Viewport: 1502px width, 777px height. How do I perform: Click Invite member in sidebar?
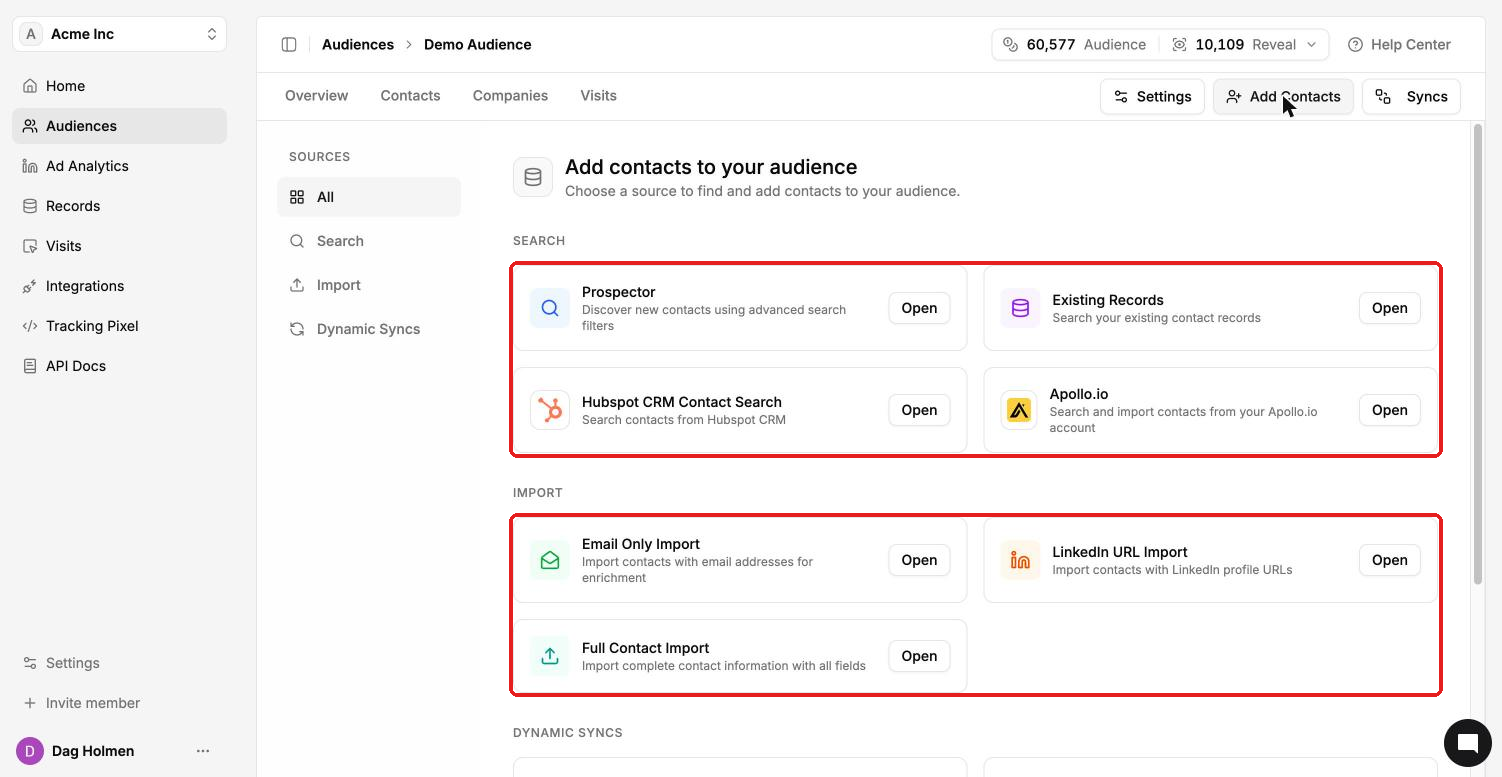point(120,703)
